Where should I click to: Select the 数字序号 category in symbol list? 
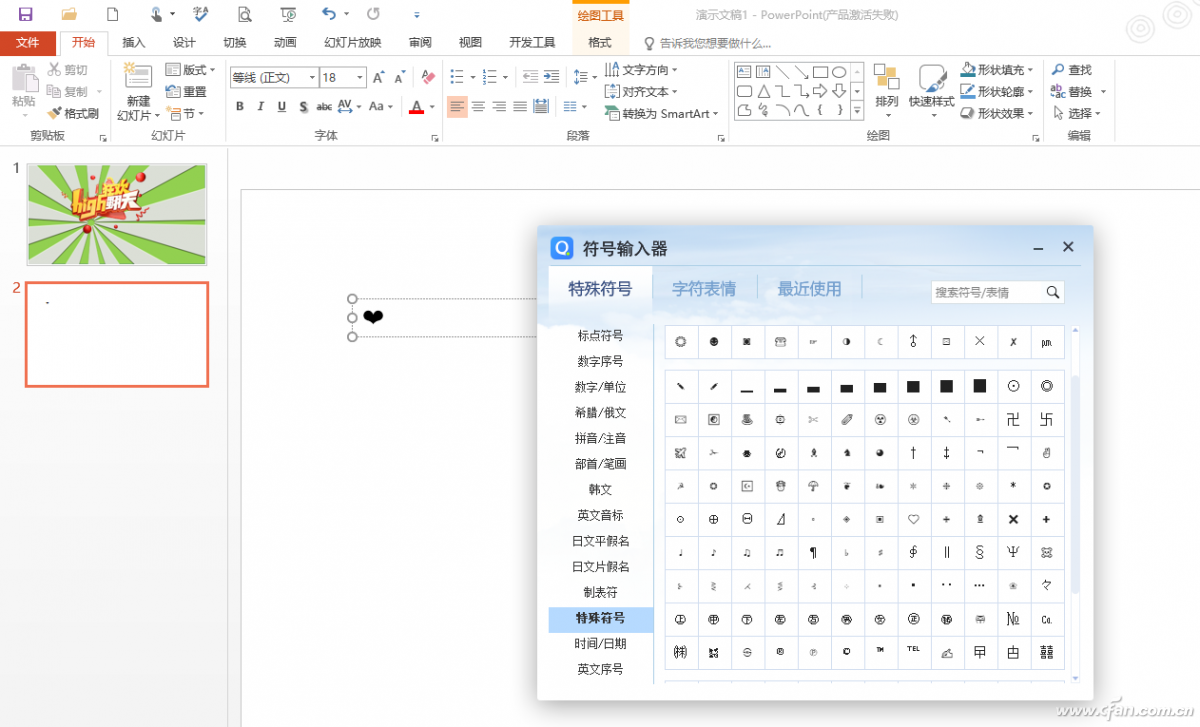[600, 361]
